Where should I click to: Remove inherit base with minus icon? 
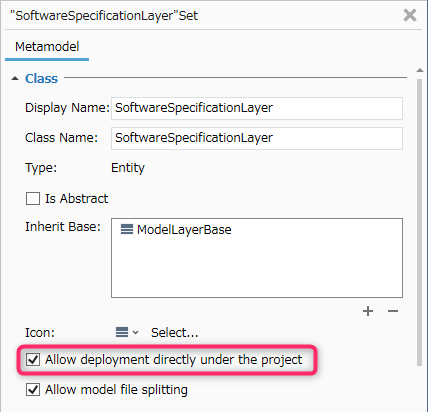(393, 311)
